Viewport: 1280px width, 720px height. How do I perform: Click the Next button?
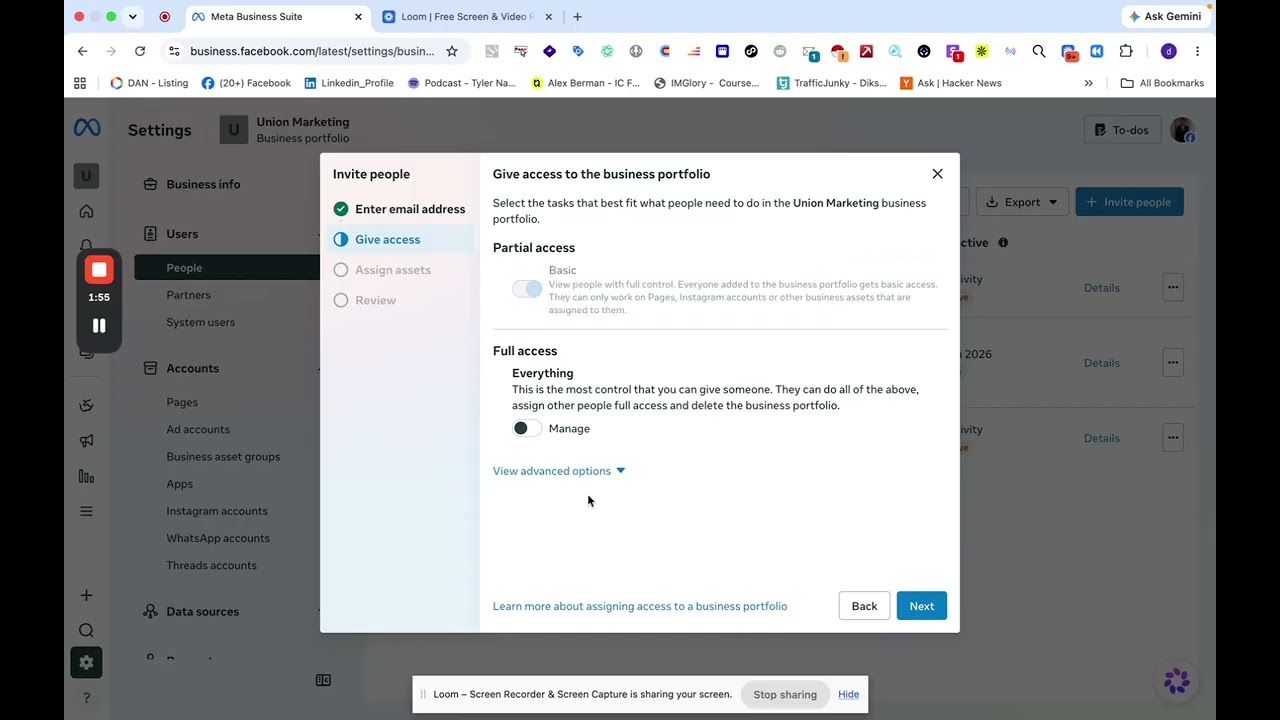pos(921,606)
